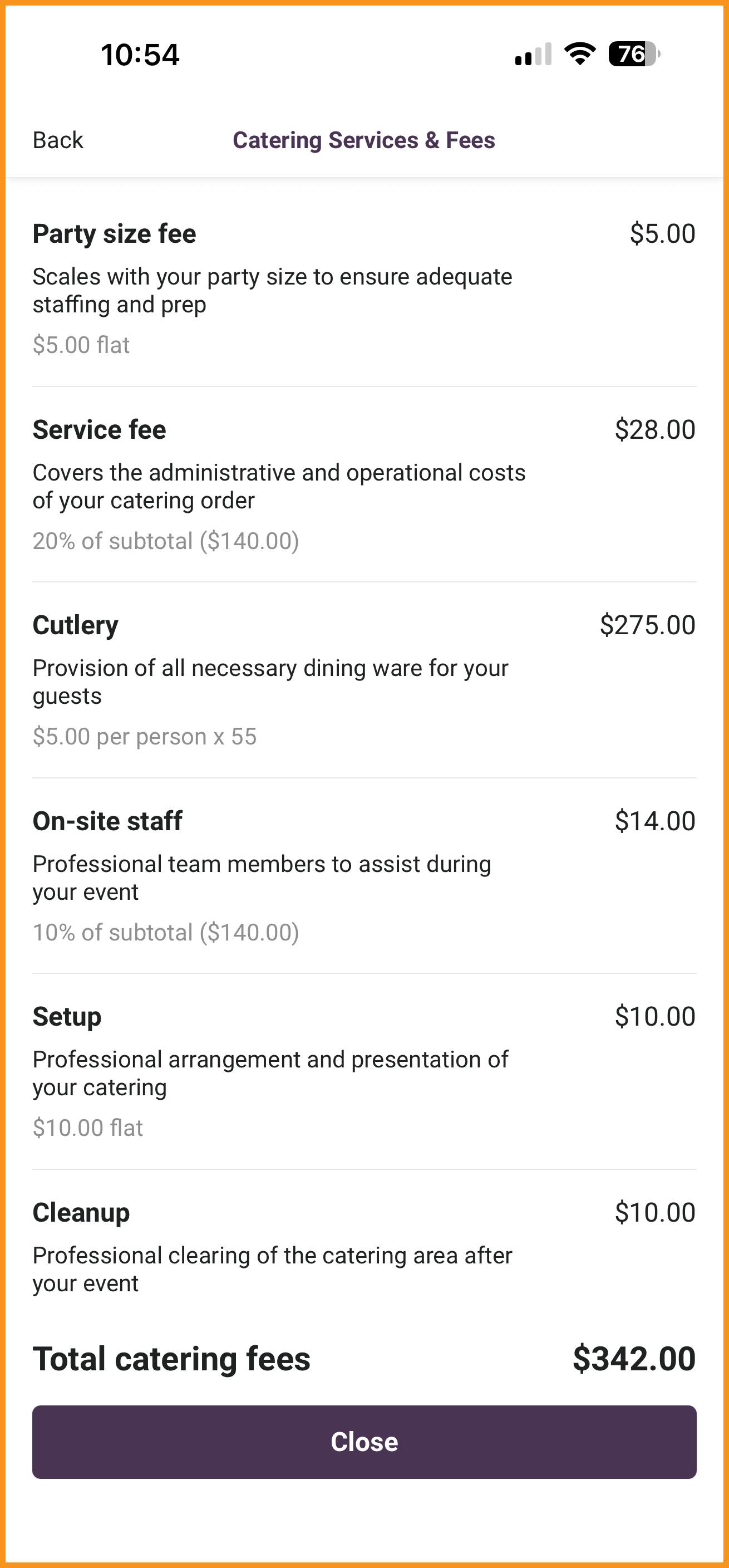This screenshot has width=729, height=1568.
Task: Tap the battery level indicator
Action: tap(634, 53)
